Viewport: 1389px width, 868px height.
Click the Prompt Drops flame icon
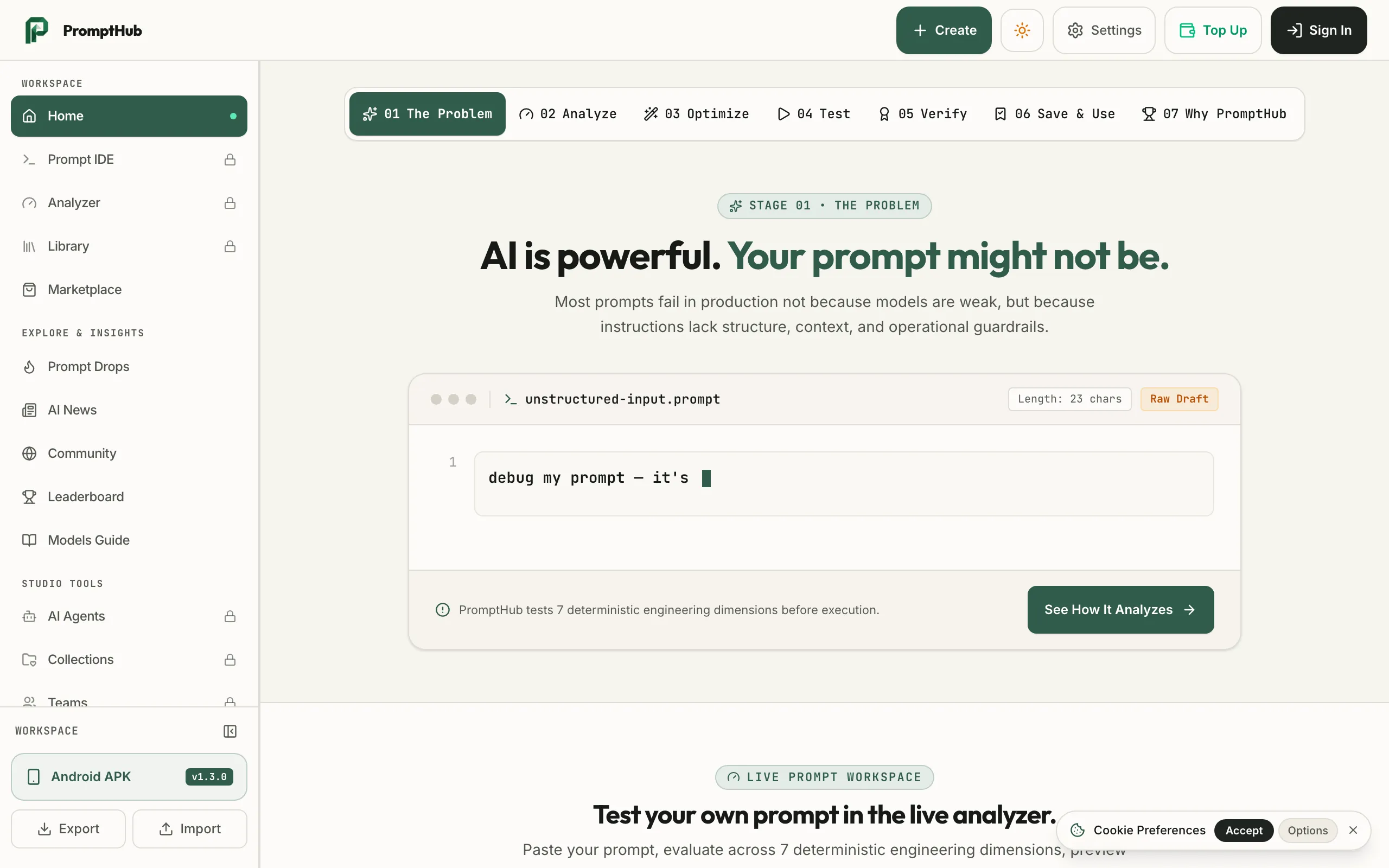(29, 366)
